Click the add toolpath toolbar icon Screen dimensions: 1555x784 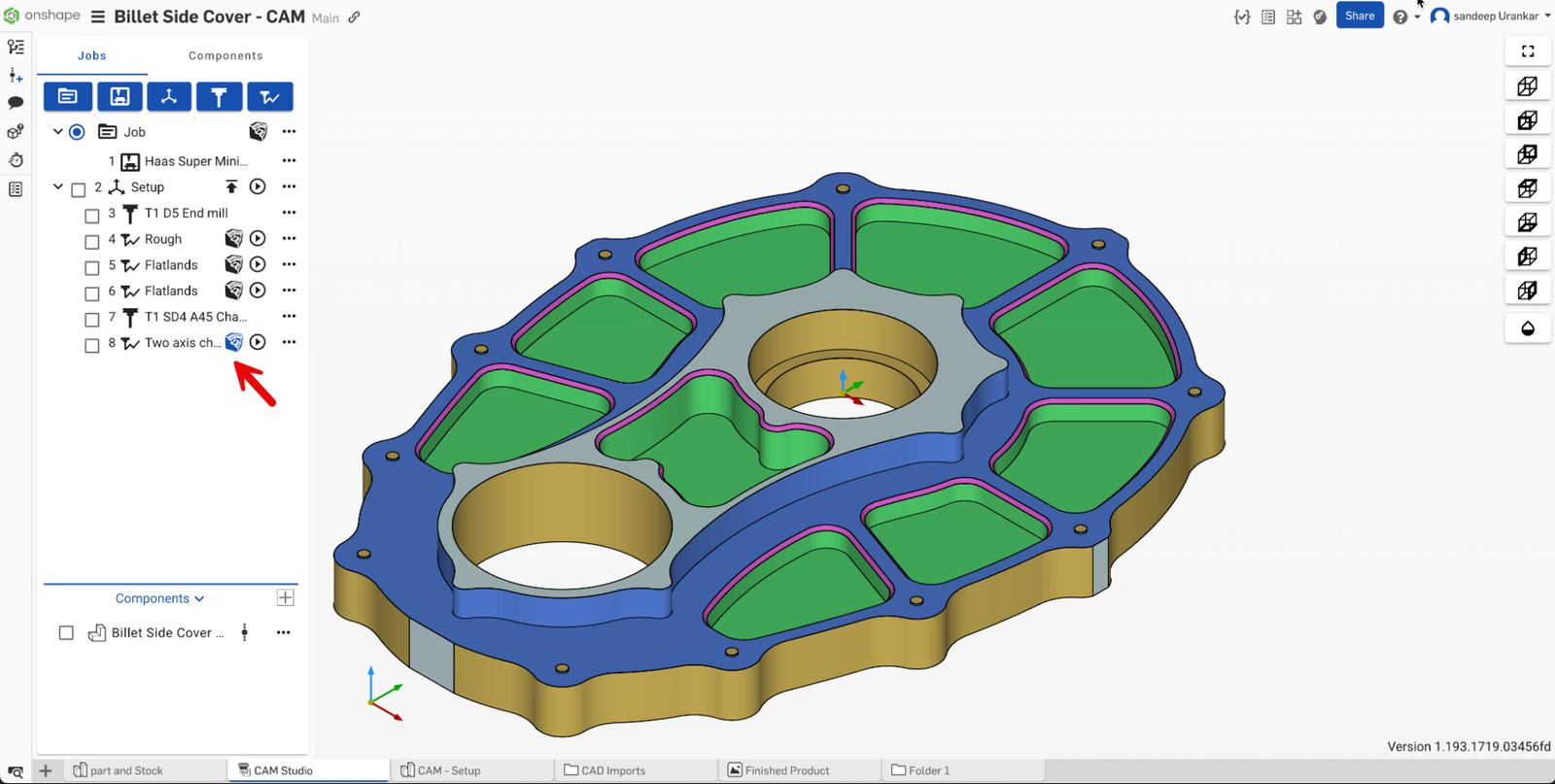[x=269, y=96]
